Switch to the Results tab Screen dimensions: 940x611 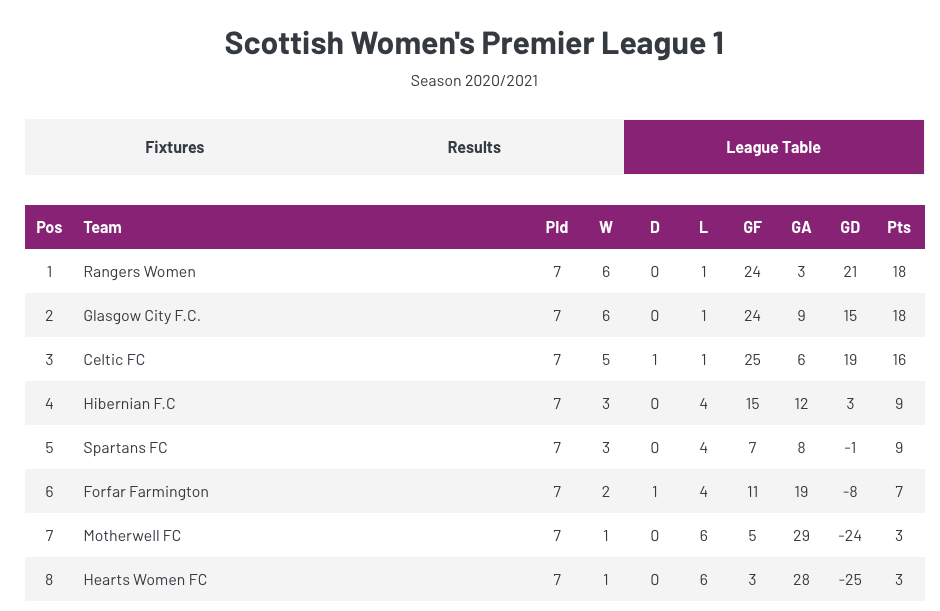pos(474,147)
